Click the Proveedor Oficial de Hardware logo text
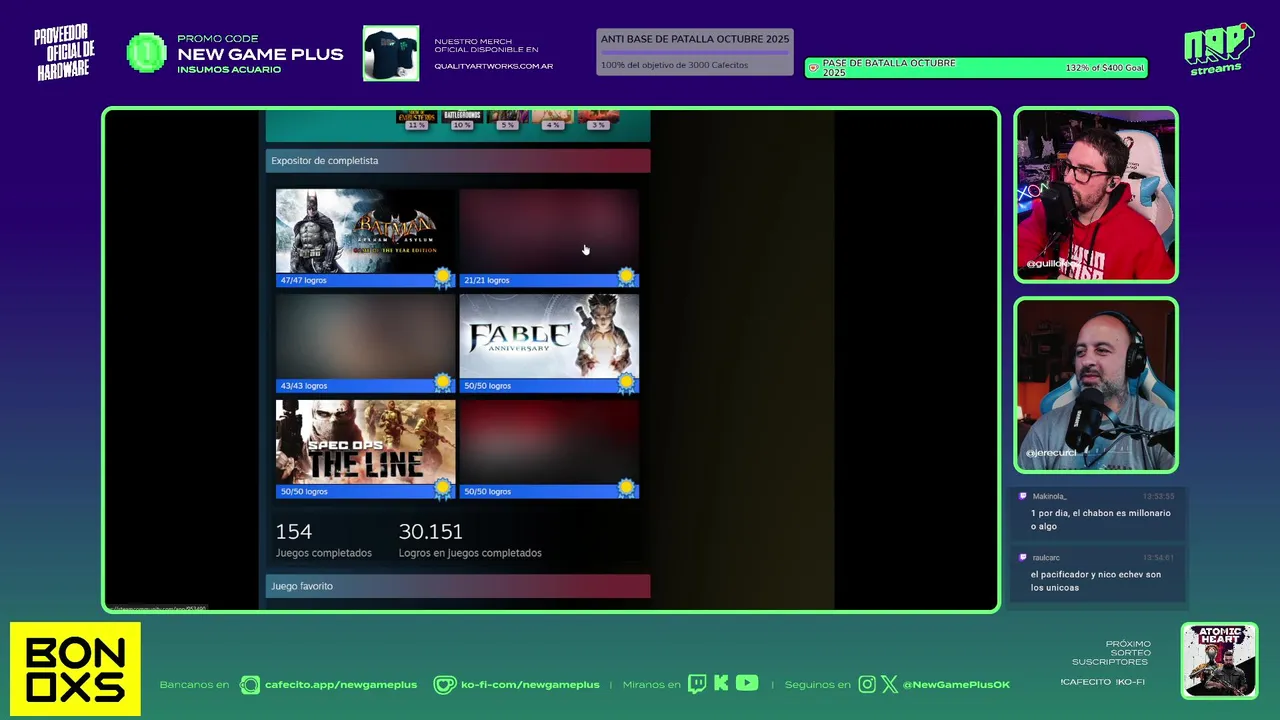Viewport: 1280px width, 720px height. pyautogui.click(x=65, y=53)
